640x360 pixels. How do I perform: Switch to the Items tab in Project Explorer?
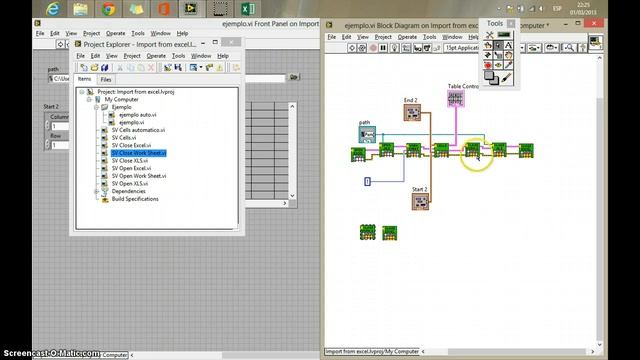point(84,79)
